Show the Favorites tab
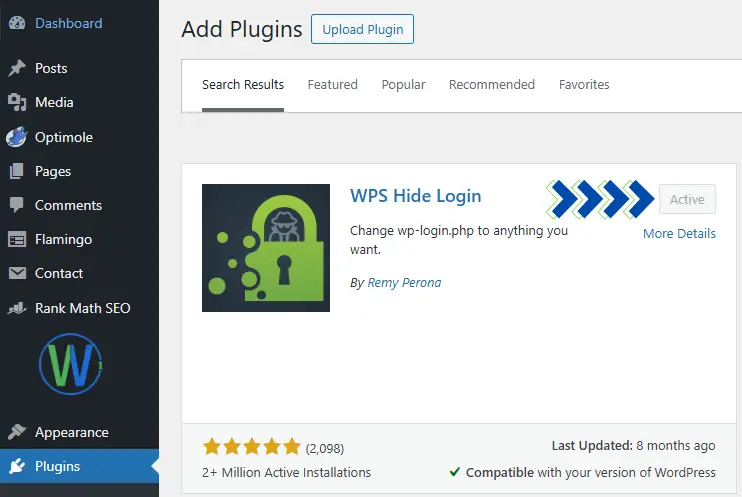This screenshot has height=497, width=742. [584, 85]
